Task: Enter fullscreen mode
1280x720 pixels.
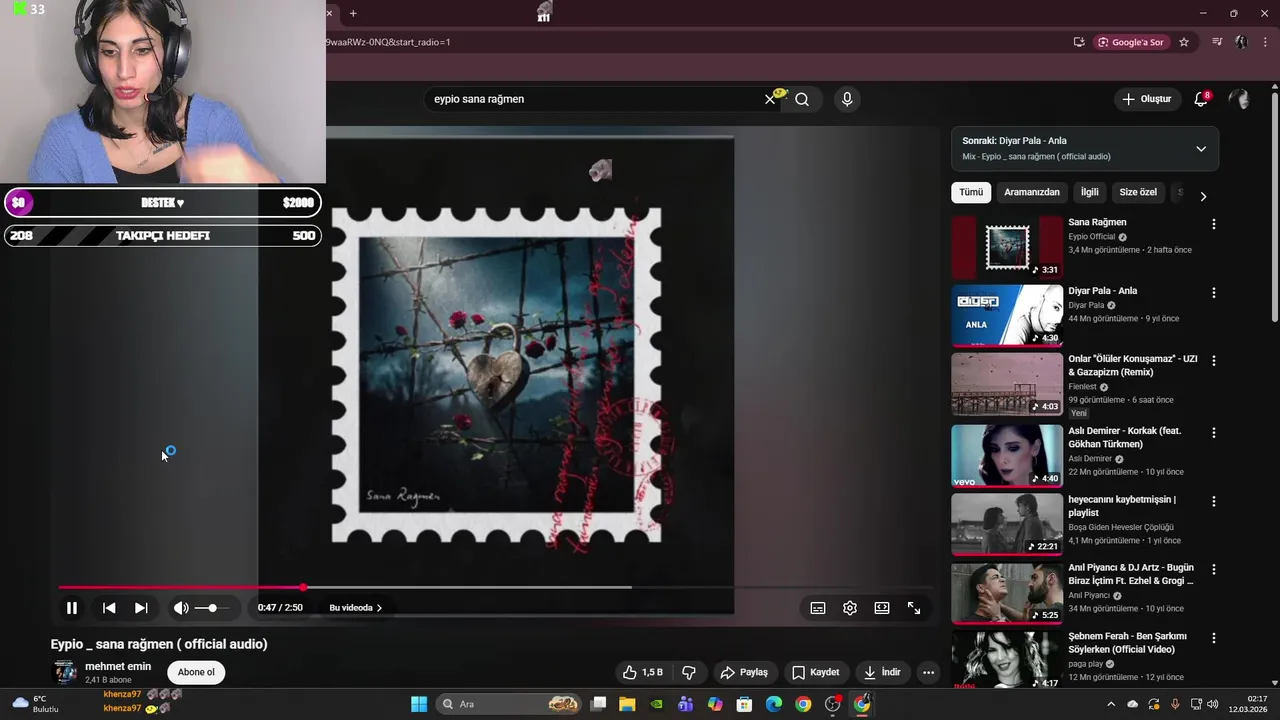Action: 914,608
